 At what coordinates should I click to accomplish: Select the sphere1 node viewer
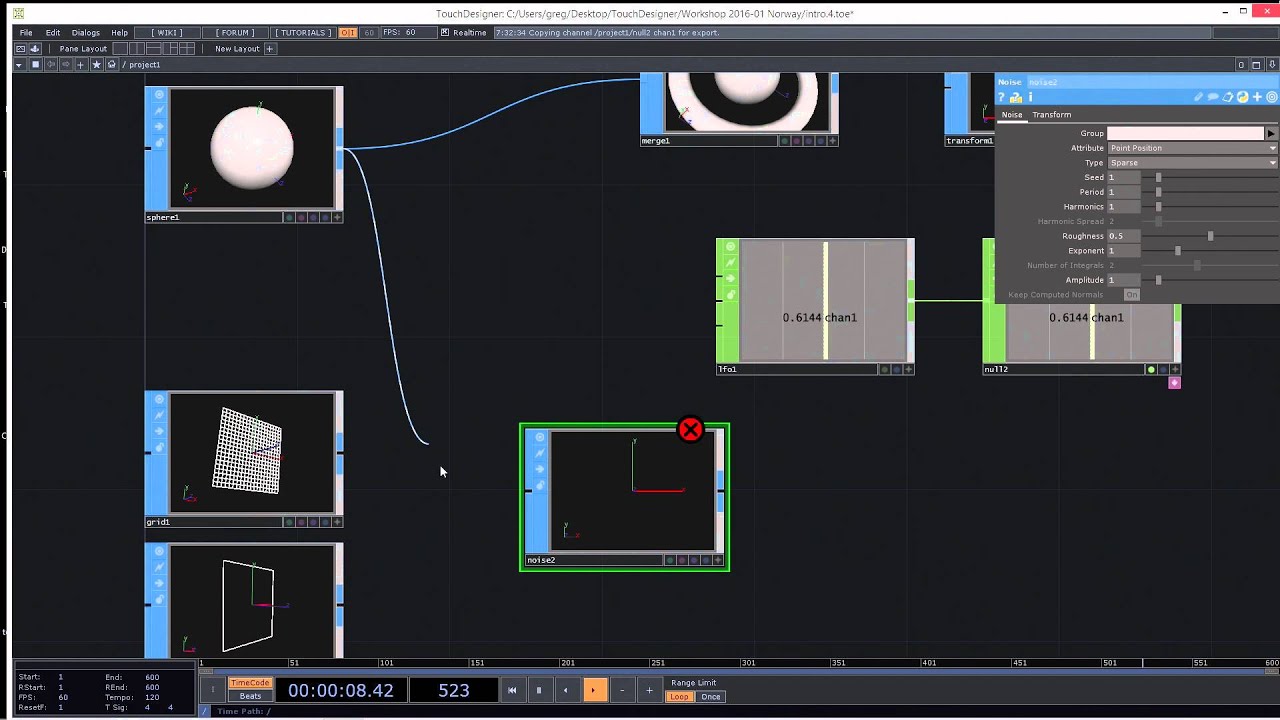click(252, 148)
